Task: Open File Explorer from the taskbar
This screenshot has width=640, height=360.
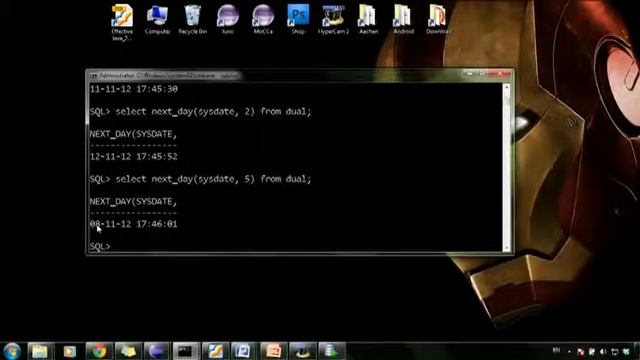Action: tap(40, 351)
